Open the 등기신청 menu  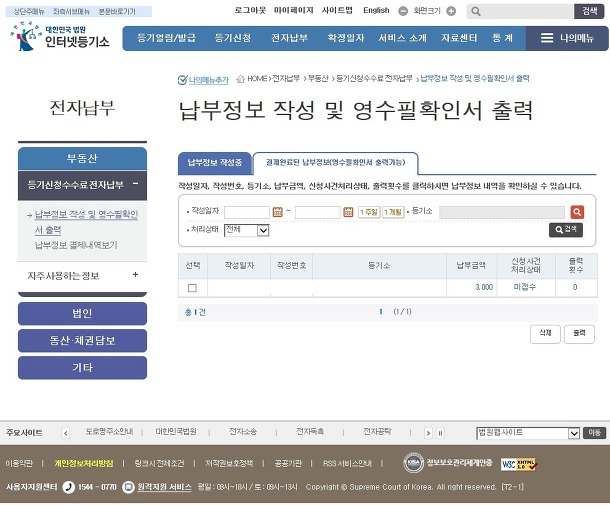coord(233,38)
